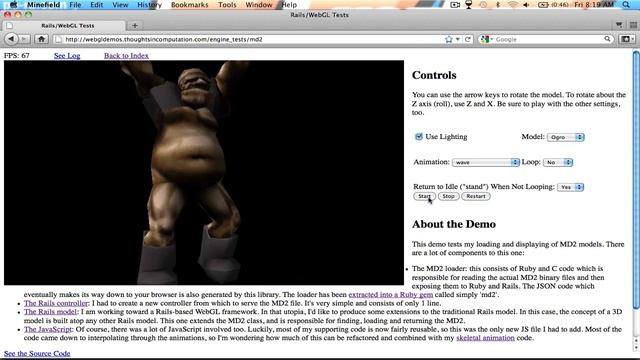Open the View menu
Screen dimensions: 640x360
tap(120, 4)
